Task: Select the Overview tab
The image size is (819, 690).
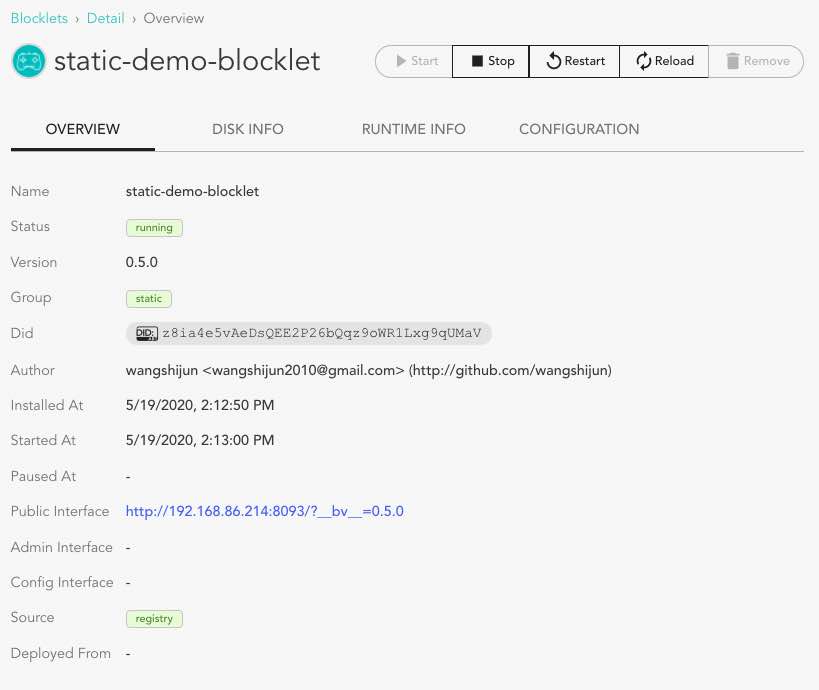Action: [83, 129]
